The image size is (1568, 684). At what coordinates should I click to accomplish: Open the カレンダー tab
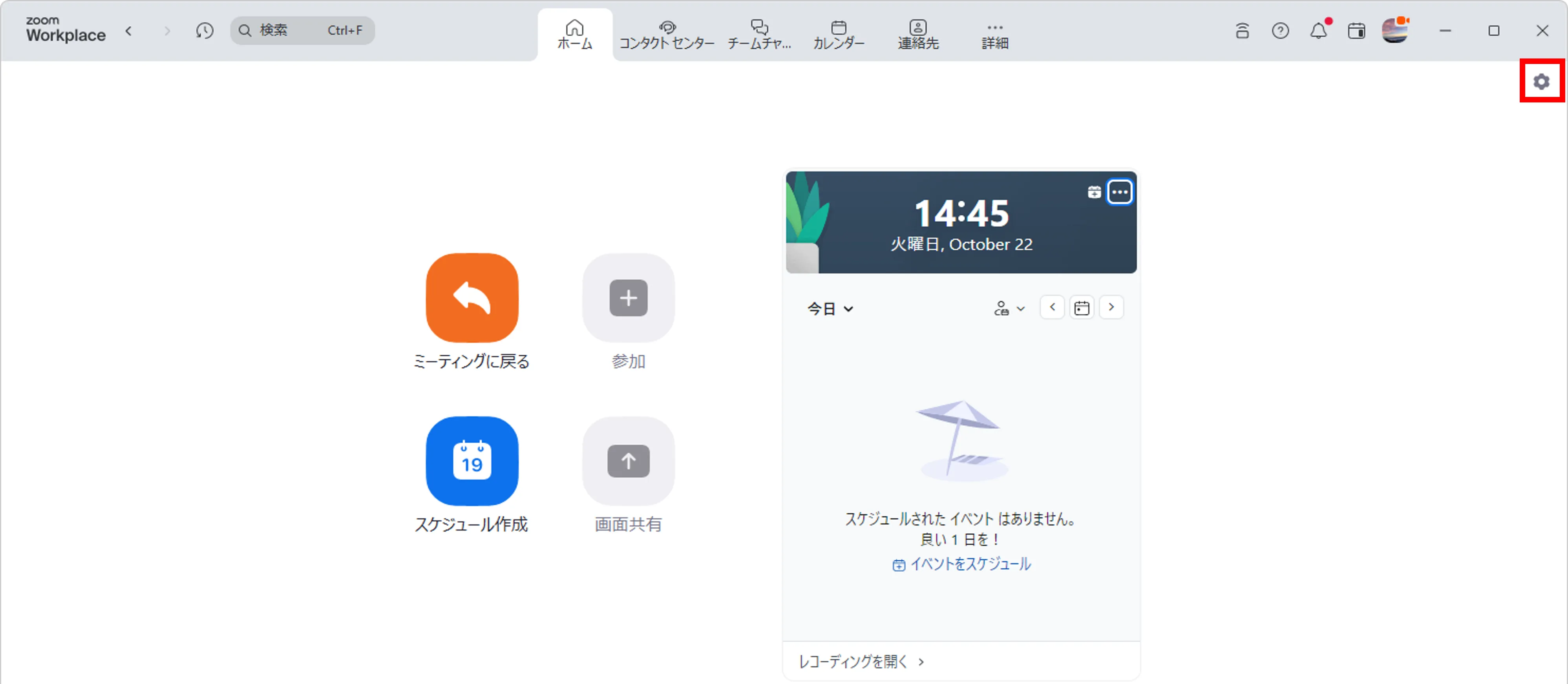tap(838, 34)
